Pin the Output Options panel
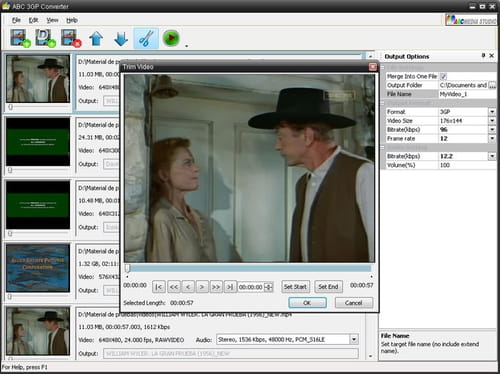Screen dimensions: 500x374 [x=483, y=56]
